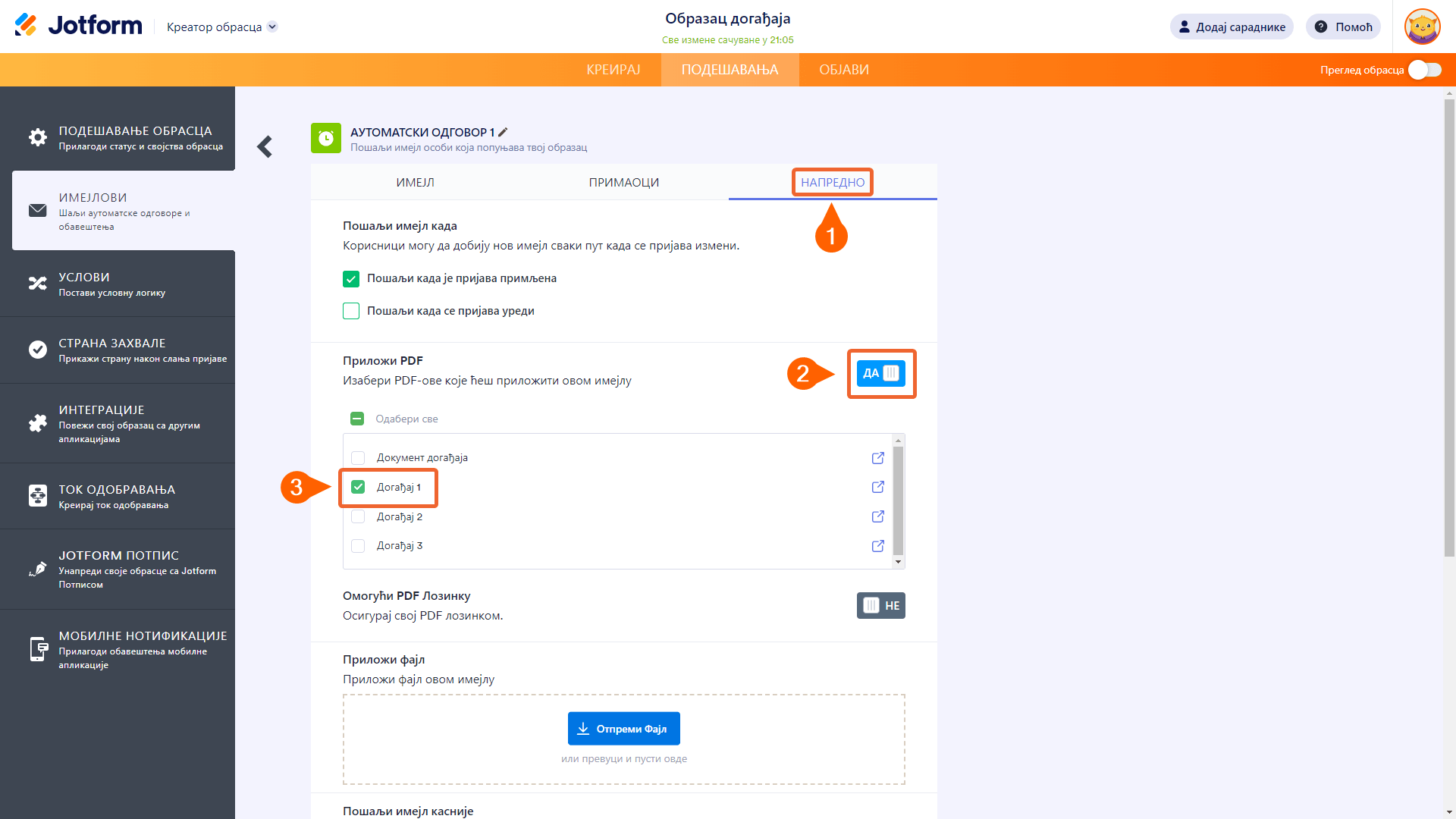Open Догађај 2 PDF via external link icon
1456x819 pixels.
(x=877, y=516)
